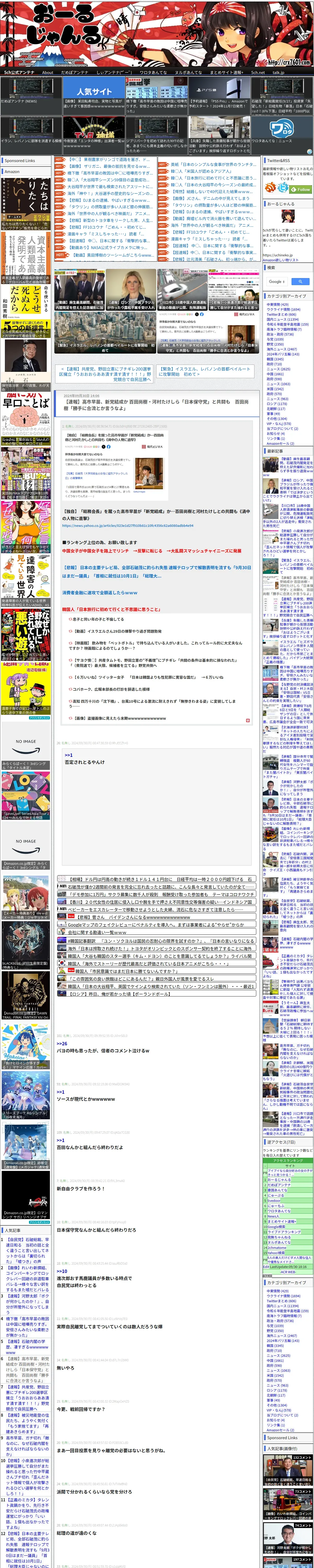Open headline 【画像】ザリガニ、最後の抵抗を見せる

pyautogui.click(x=108, y=166)
